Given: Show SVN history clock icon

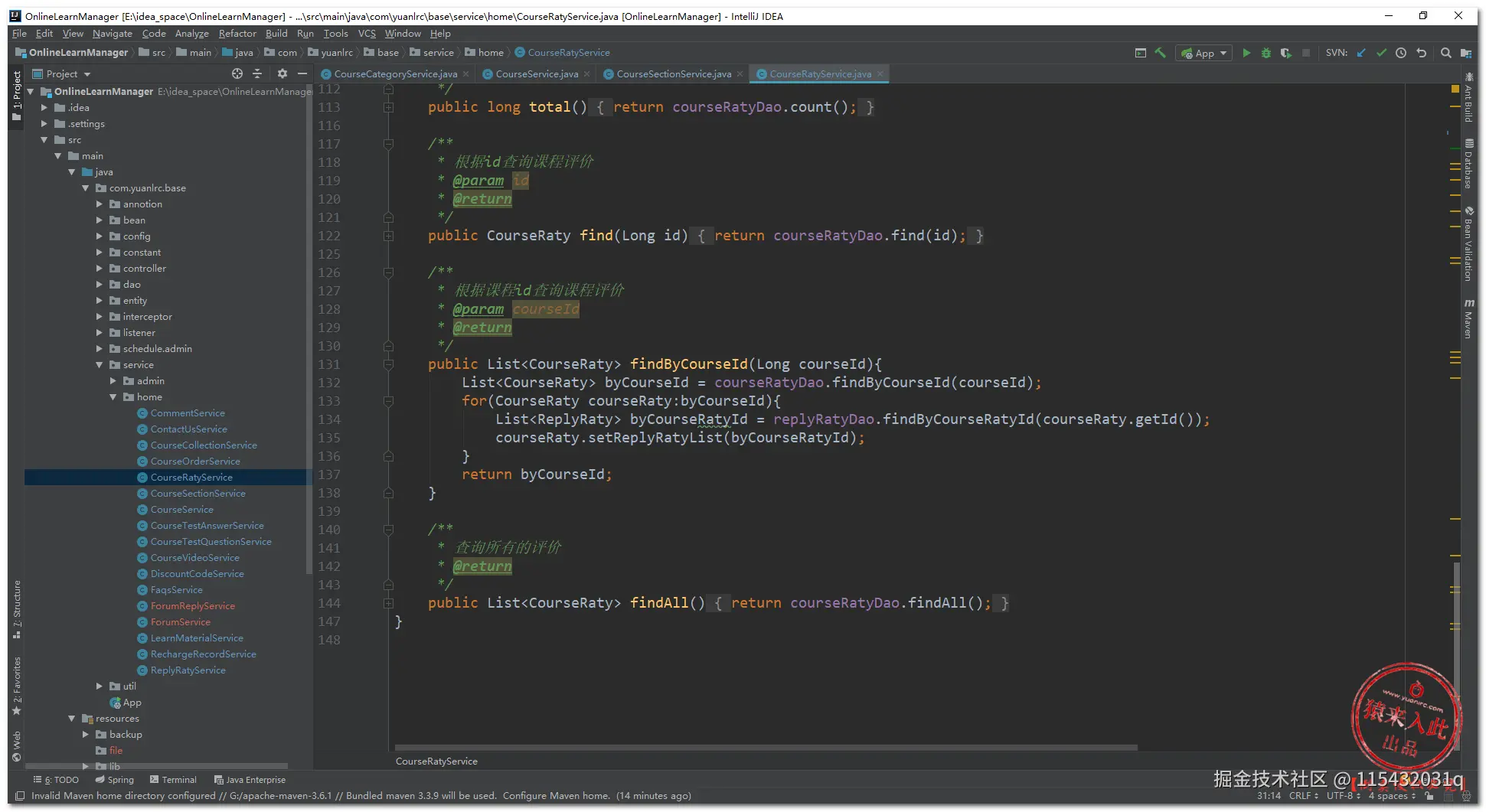Looking at the screenshot, I should tap(1401, 53).
